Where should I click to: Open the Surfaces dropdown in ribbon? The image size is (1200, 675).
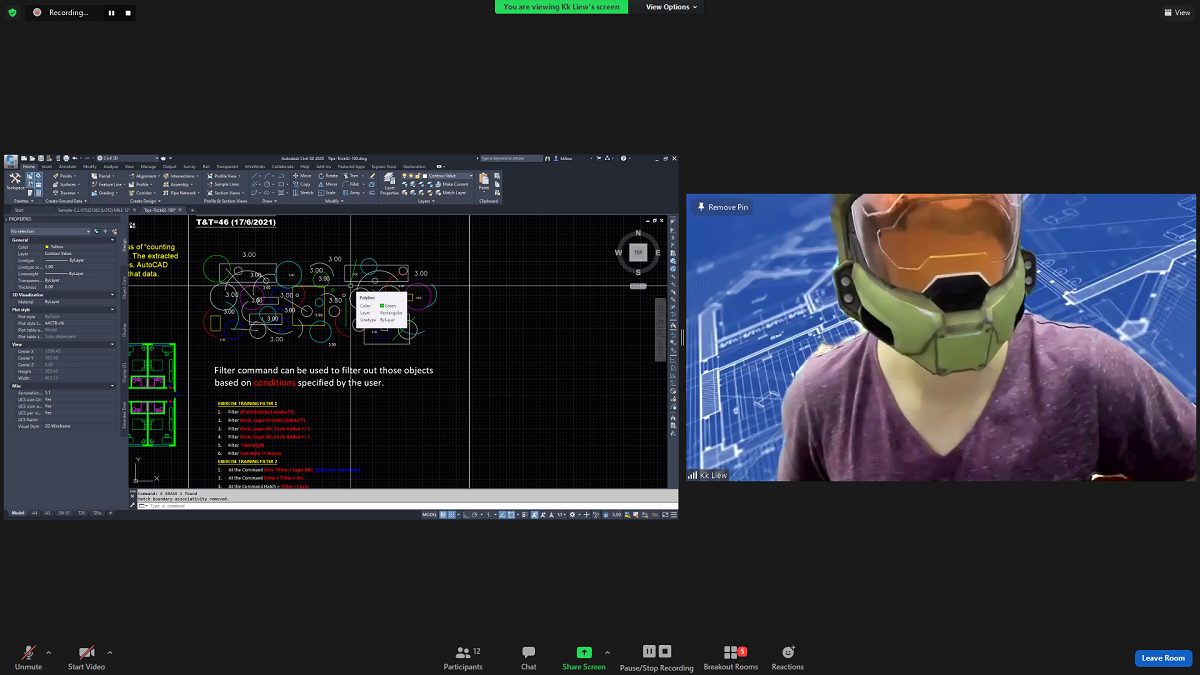[66, 184]
